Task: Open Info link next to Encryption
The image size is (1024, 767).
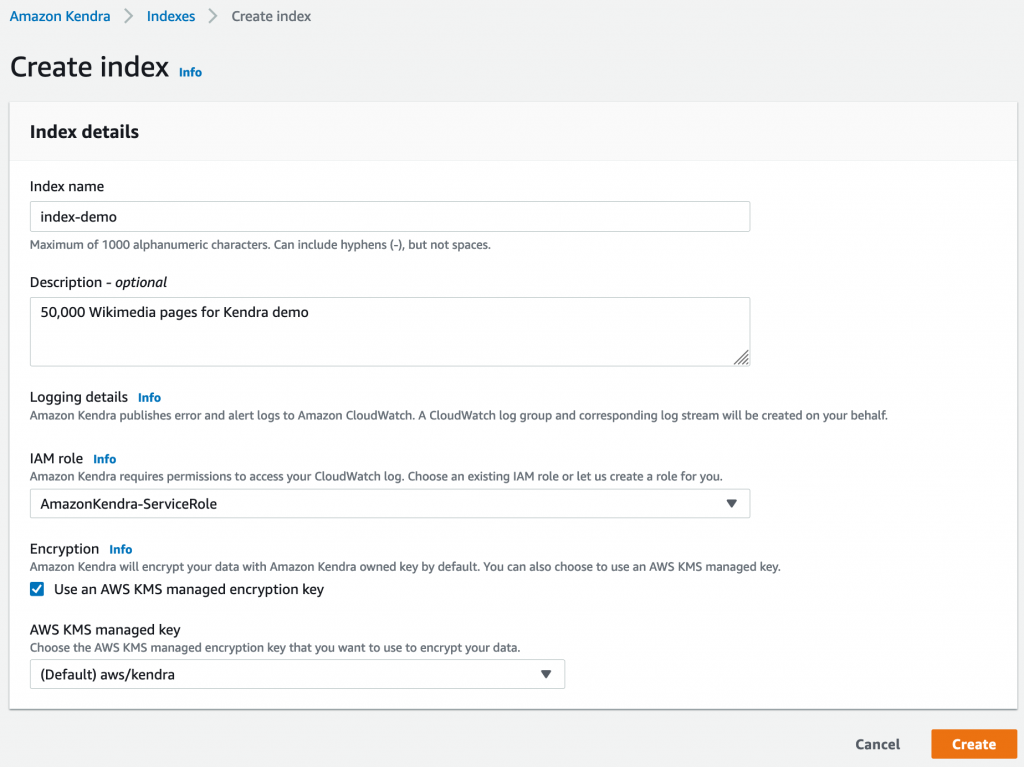Action: 121,549
